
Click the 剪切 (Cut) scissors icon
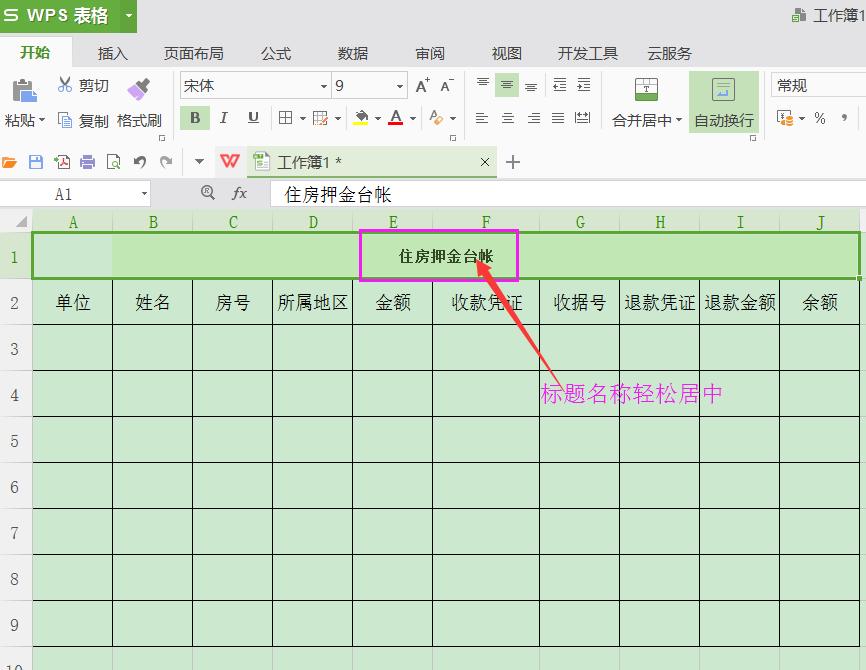65,85
